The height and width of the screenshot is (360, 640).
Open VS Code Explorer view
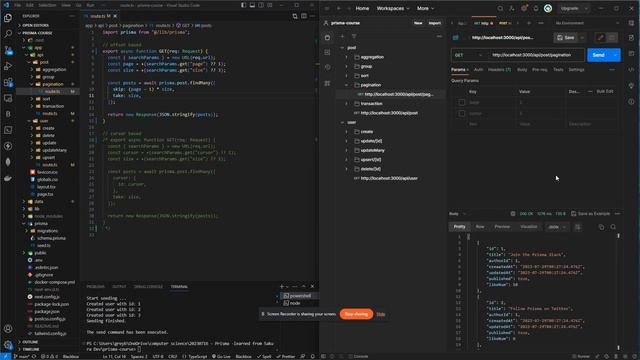pyautogui.click(x=8, y=18)
